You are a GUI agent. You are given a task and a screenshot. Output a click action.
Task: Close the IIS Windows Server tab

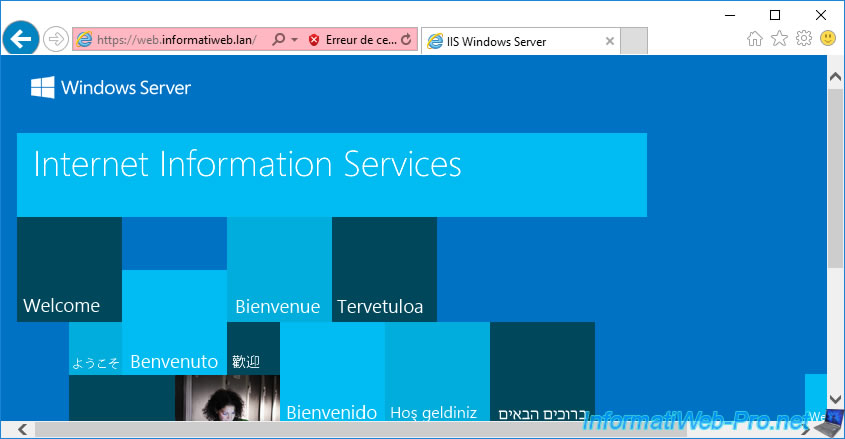point(609,41)
